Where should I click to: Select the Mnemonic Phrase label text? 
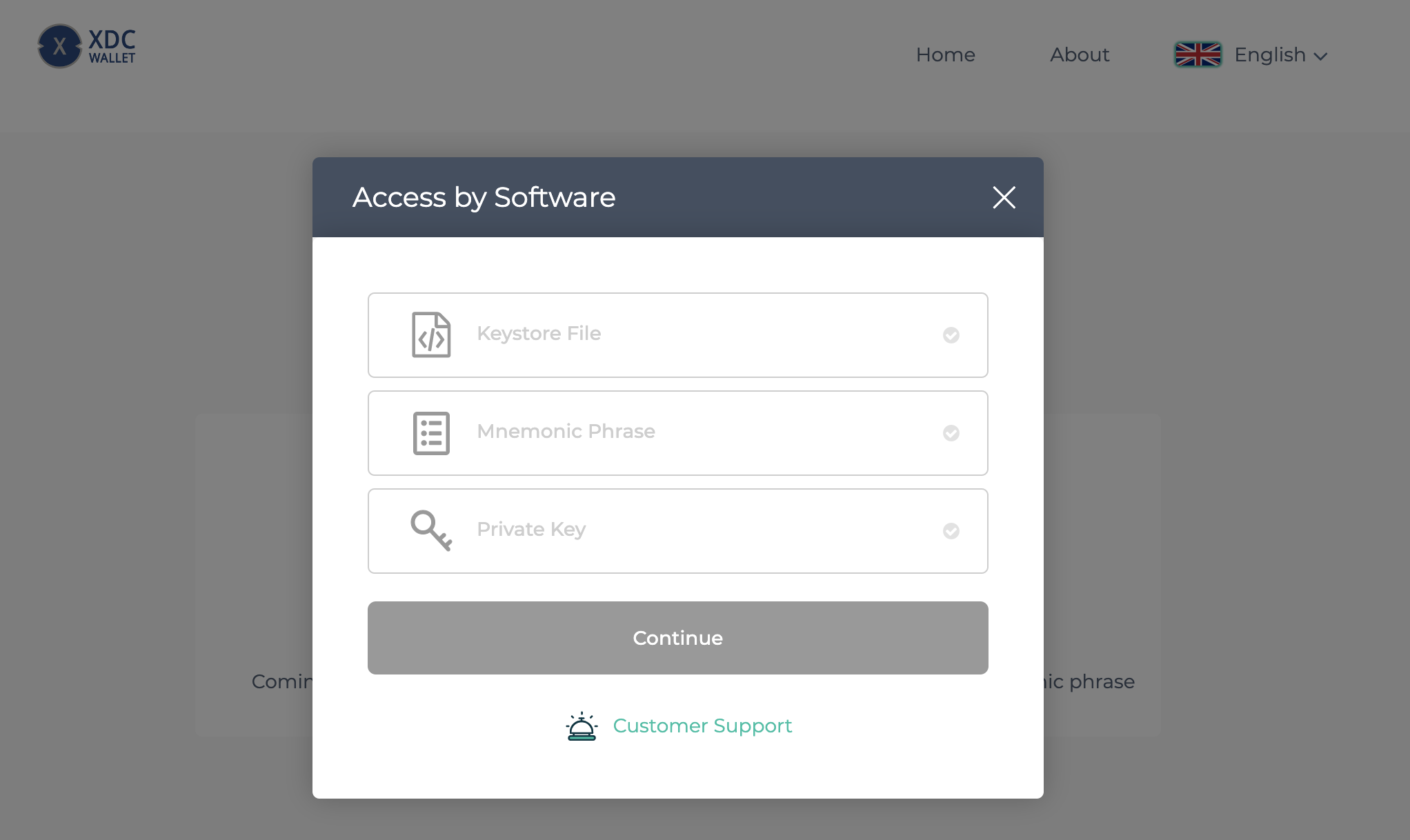pyautogui.click(x=566, y=432)
